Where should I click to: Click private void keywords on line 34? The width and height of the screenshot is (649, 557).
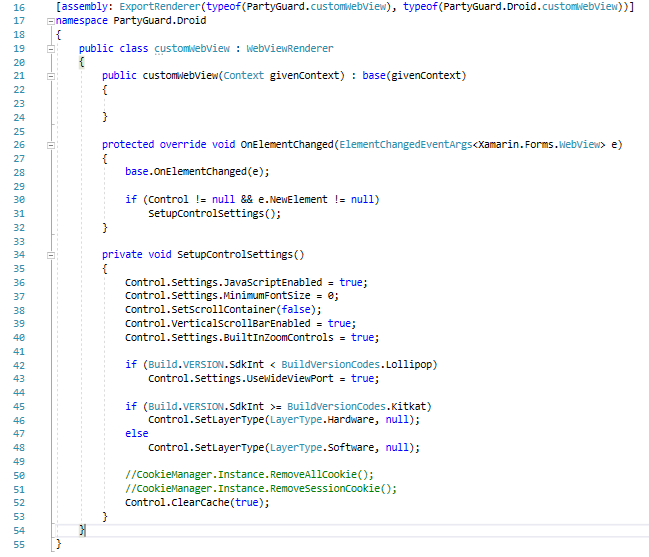[137, 254]
